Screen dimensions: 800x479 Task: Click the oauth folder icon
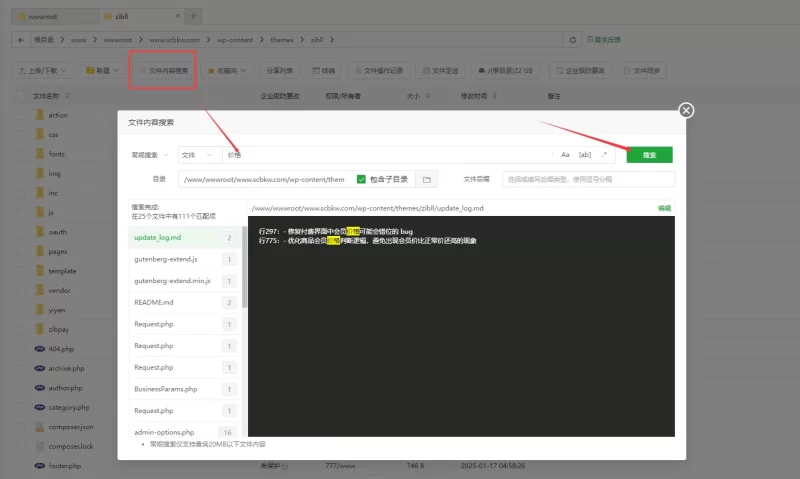(x=40, y=232)
